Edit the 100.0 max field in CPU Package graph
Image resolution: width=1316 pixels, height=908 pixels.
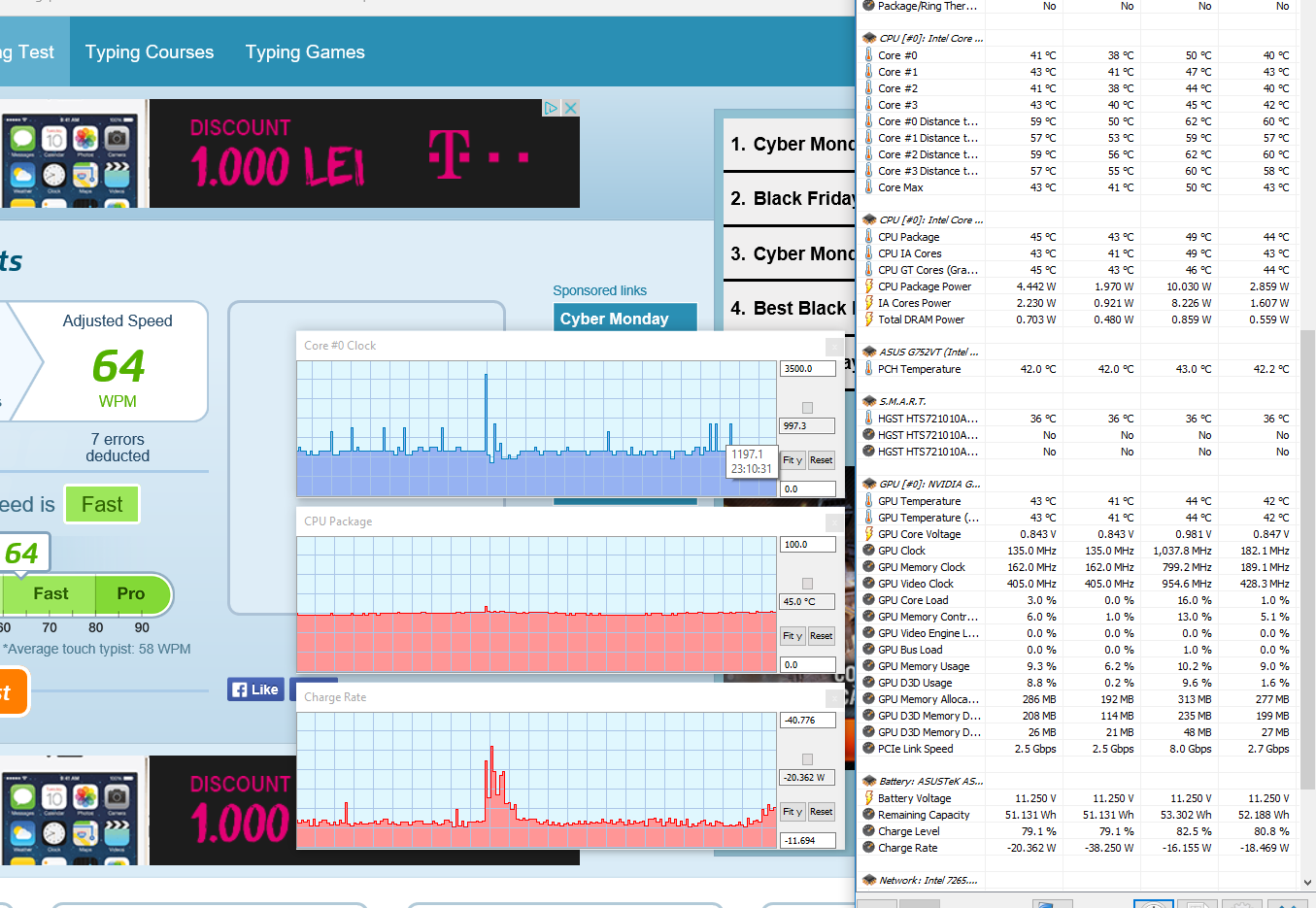pos(808,545)
